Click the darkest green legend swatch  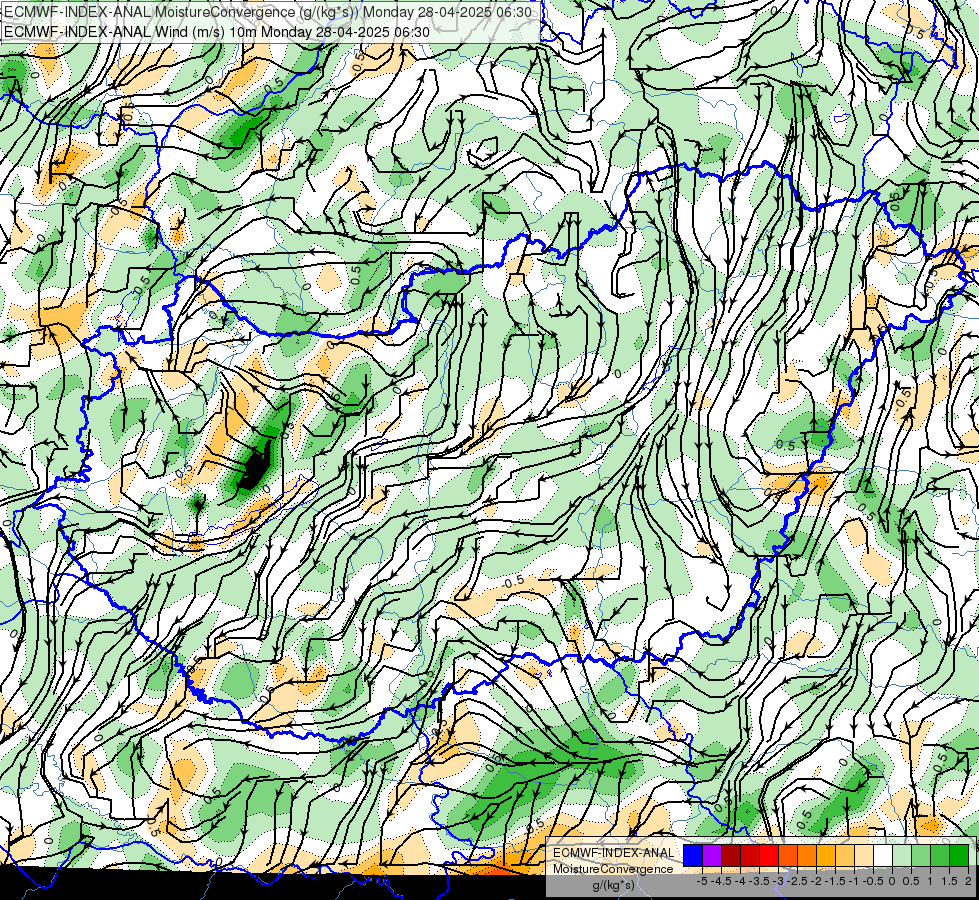coord(959,855)
